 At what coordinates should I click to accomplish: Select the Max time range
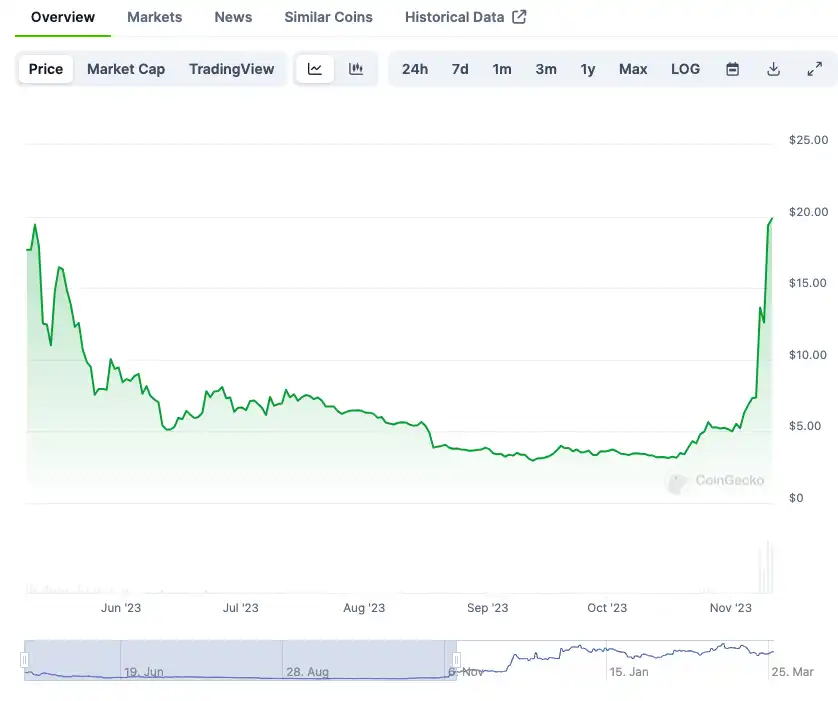(x=633, y=69)
